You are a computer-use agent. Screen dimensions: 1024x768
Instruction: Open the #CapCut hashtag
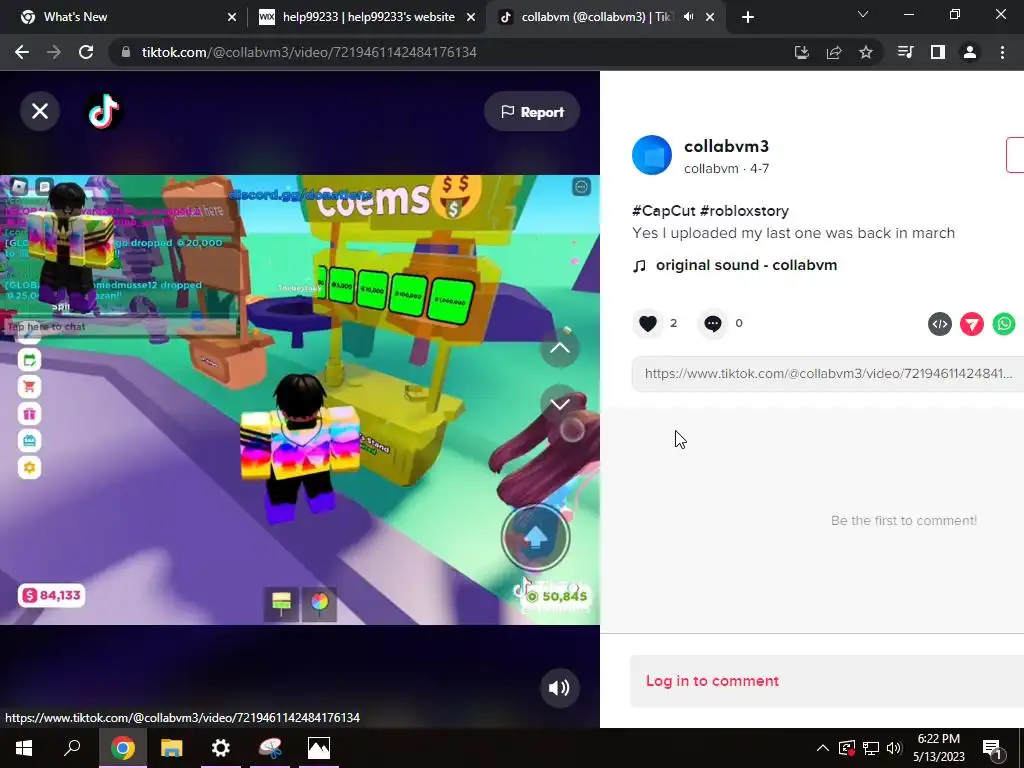pyautogui.click(x=664, y=211)
